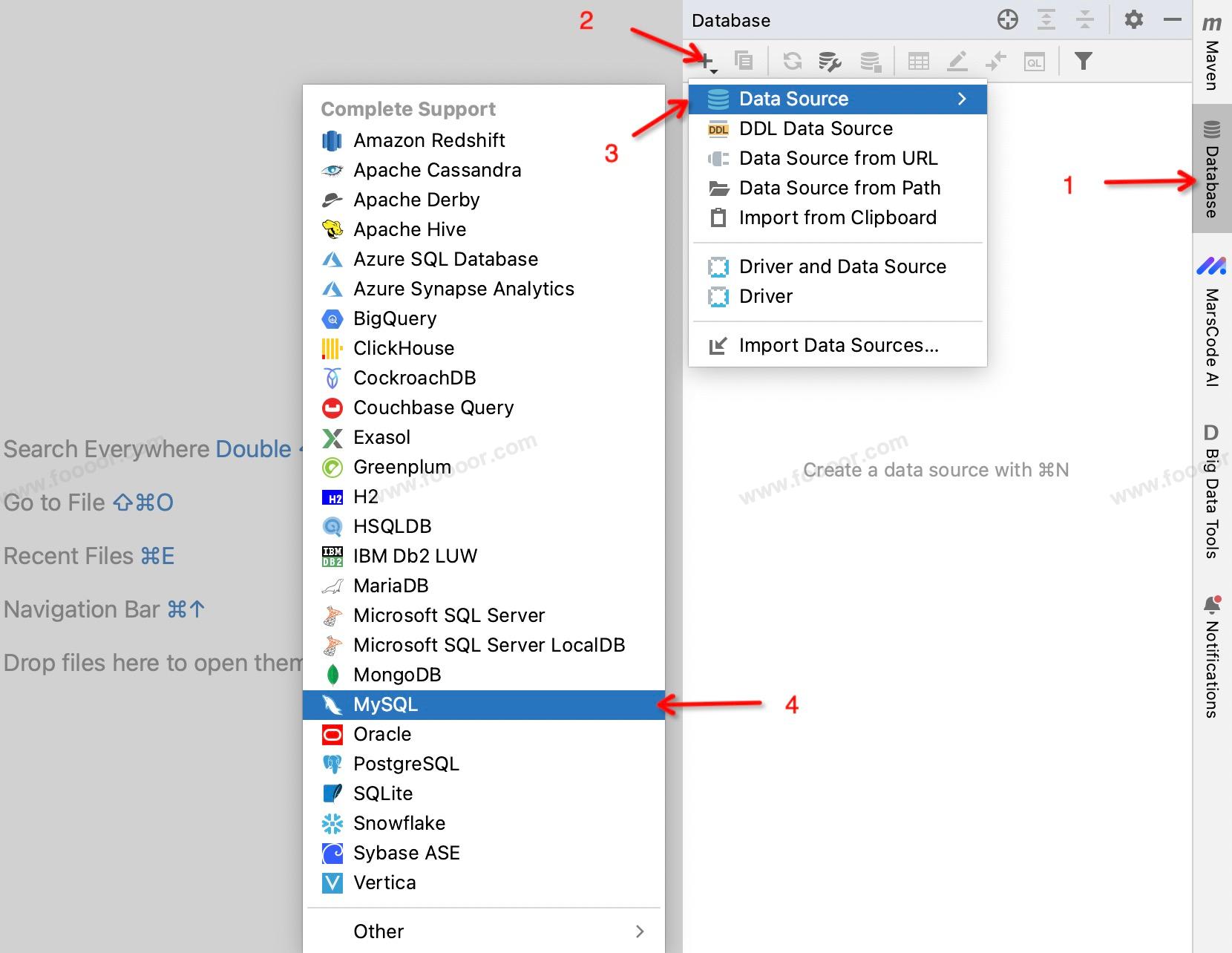Click the Data Source Properties wrench icon
This screenshot has height=953, width=1232.
(830, 62)
